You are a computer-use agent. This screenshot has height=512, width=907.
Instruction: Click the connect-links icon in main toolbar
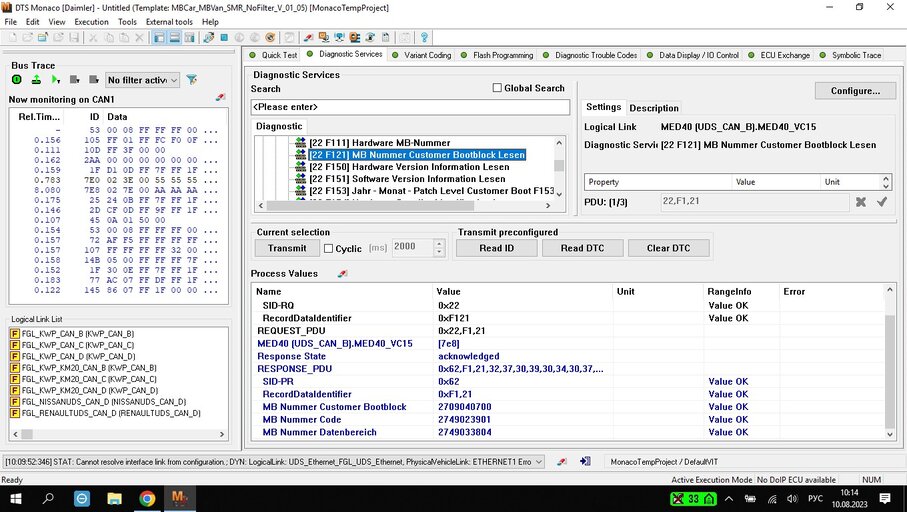208,38
